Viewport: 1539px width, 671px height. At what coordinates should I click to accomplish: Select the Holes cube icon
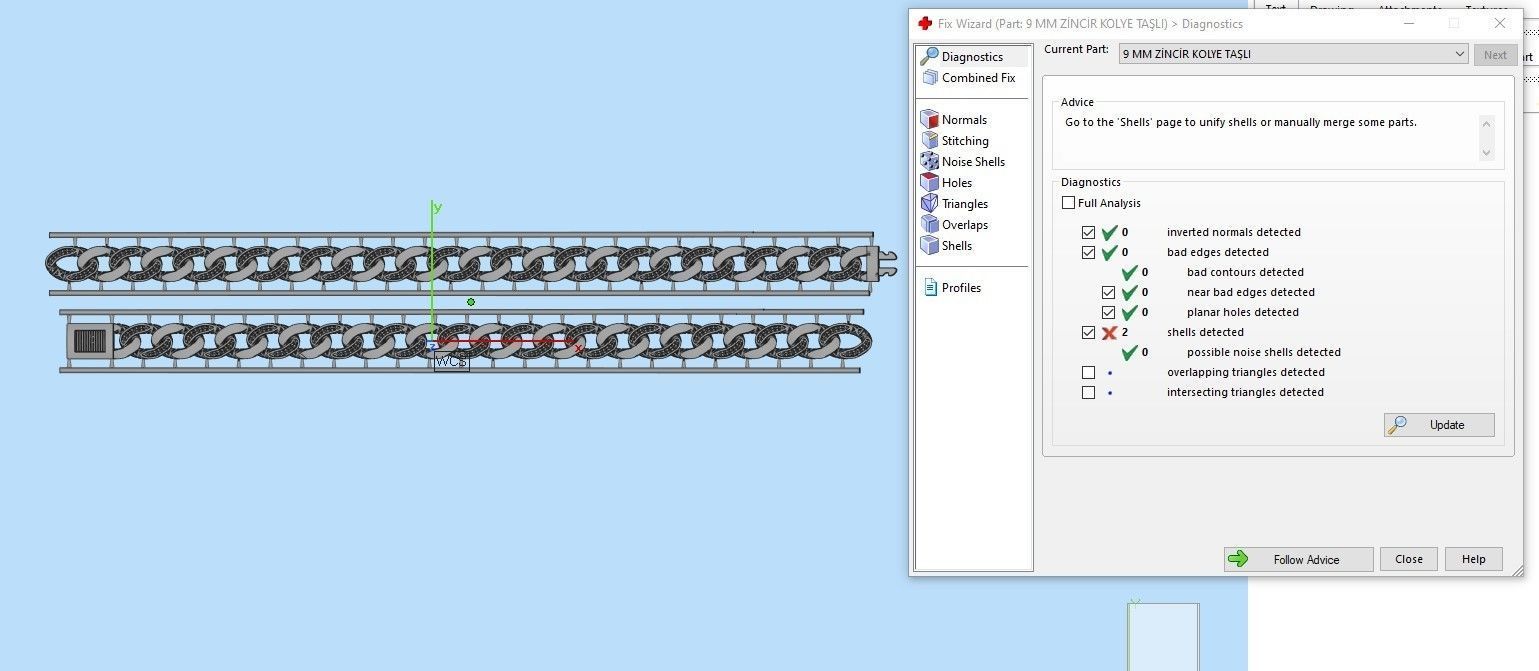coord(929,182)
